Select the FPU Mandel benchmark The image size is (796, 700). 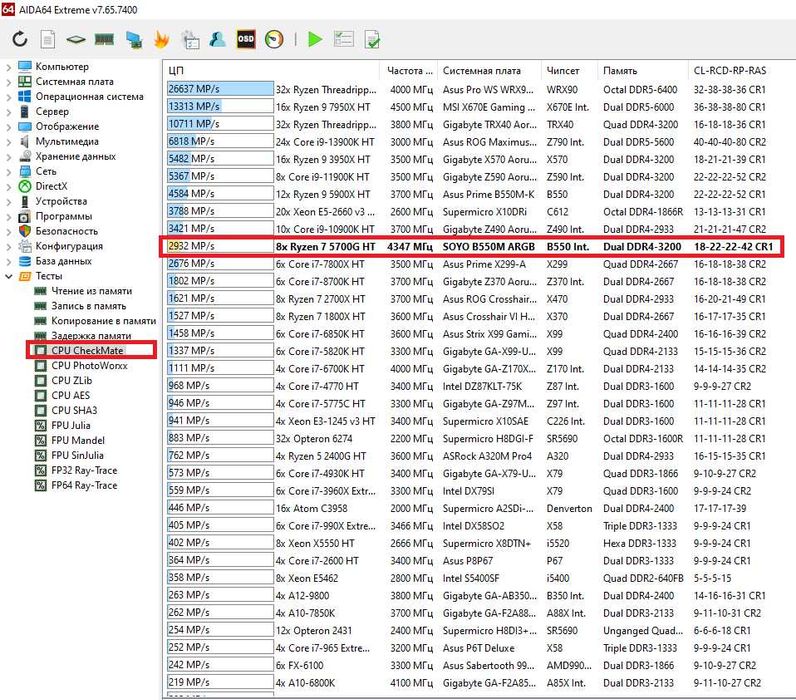pos(78,440)
